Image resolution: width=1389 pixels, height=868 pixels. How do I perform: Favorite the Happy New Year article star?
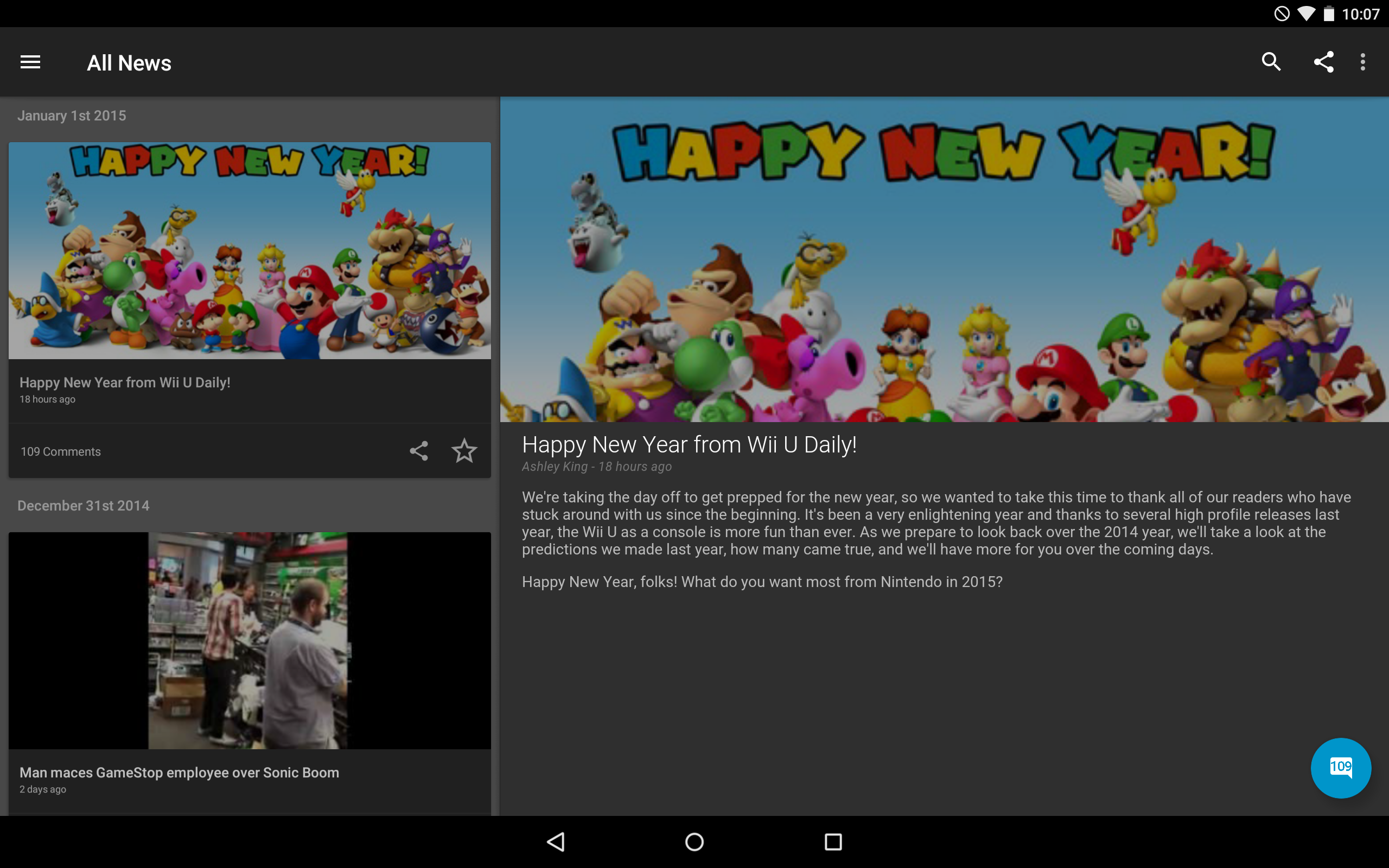(464, 451)
